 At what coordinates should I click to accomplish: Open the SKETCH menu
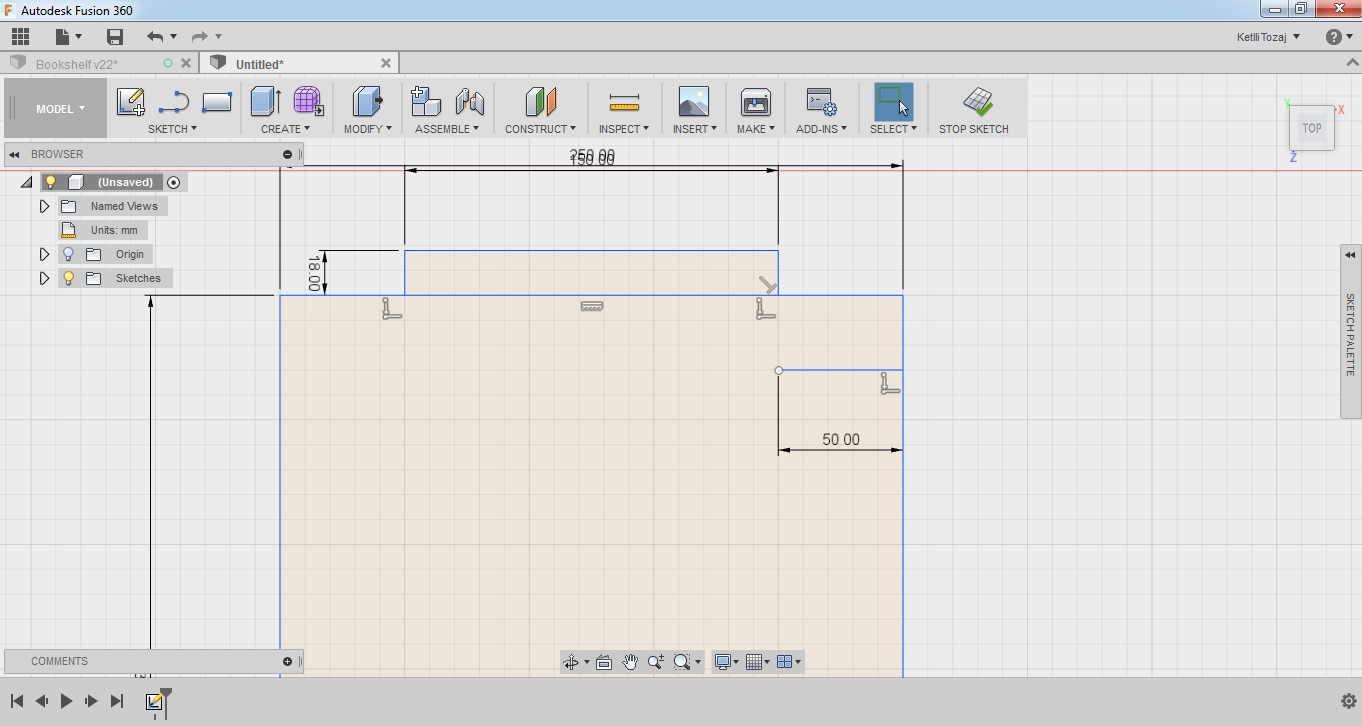(x=172, y=129)
